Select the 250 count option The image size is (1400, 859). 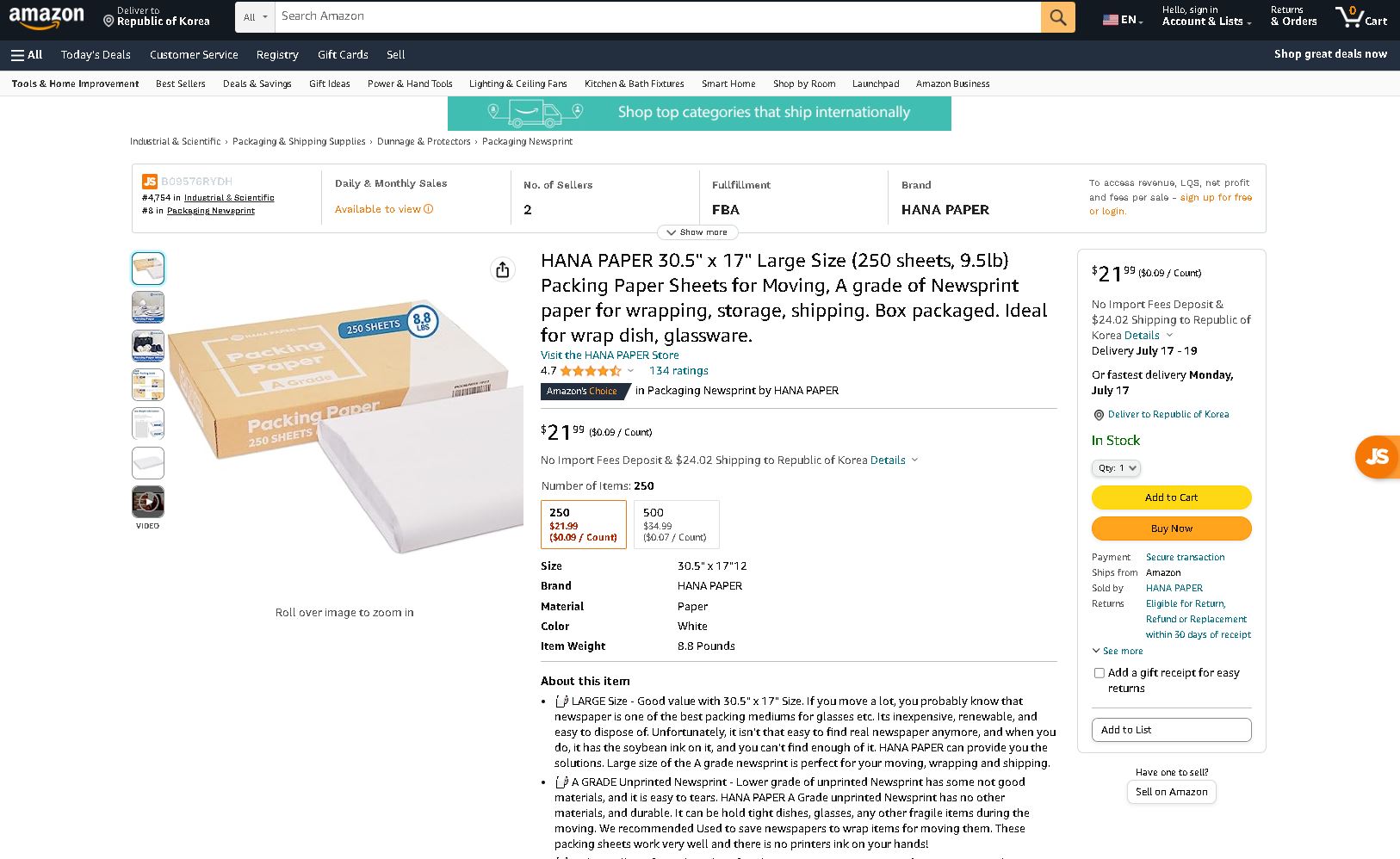583,523
